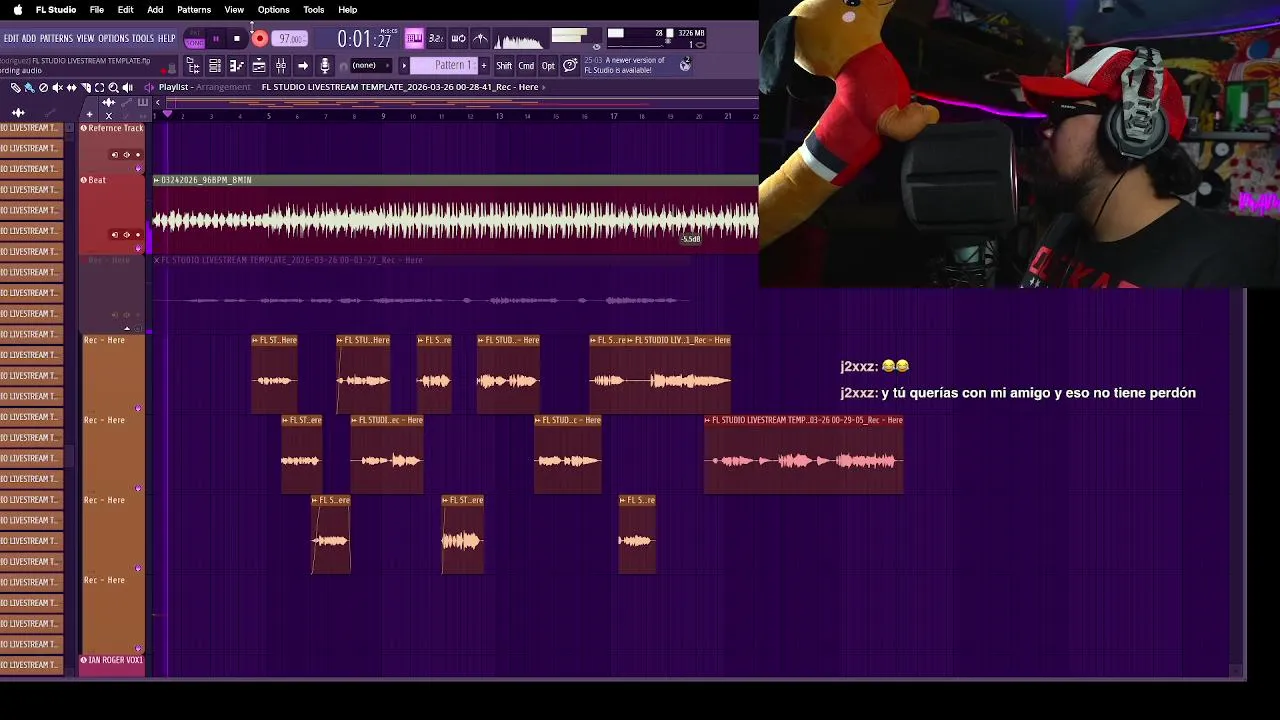
Task: Stop playback in transport
Action: pyautogui.click(x=237, y=38)
